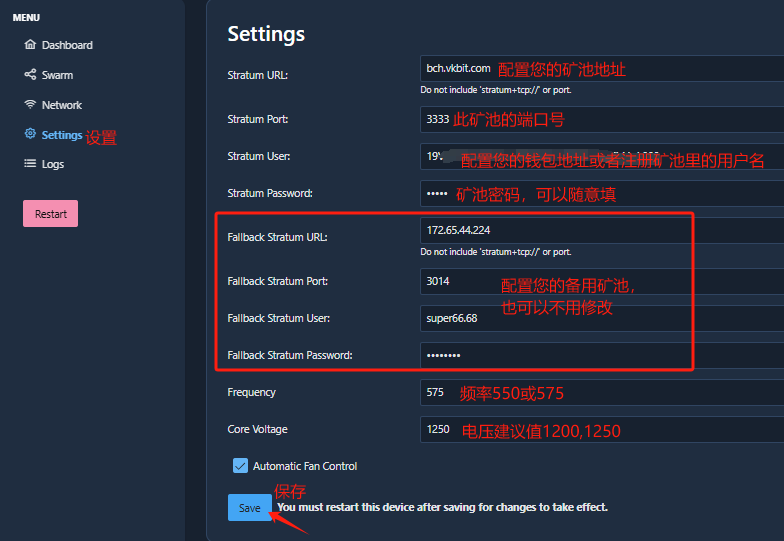Image resolution: width=784 pixels, height=541 pixels.
Task: Toggle the Automatic Fan Control checkbox
Action: (x=240, y=466)
